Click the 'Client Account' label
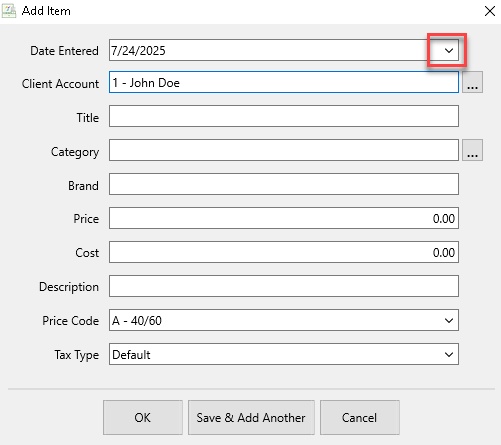 point(60,83)
